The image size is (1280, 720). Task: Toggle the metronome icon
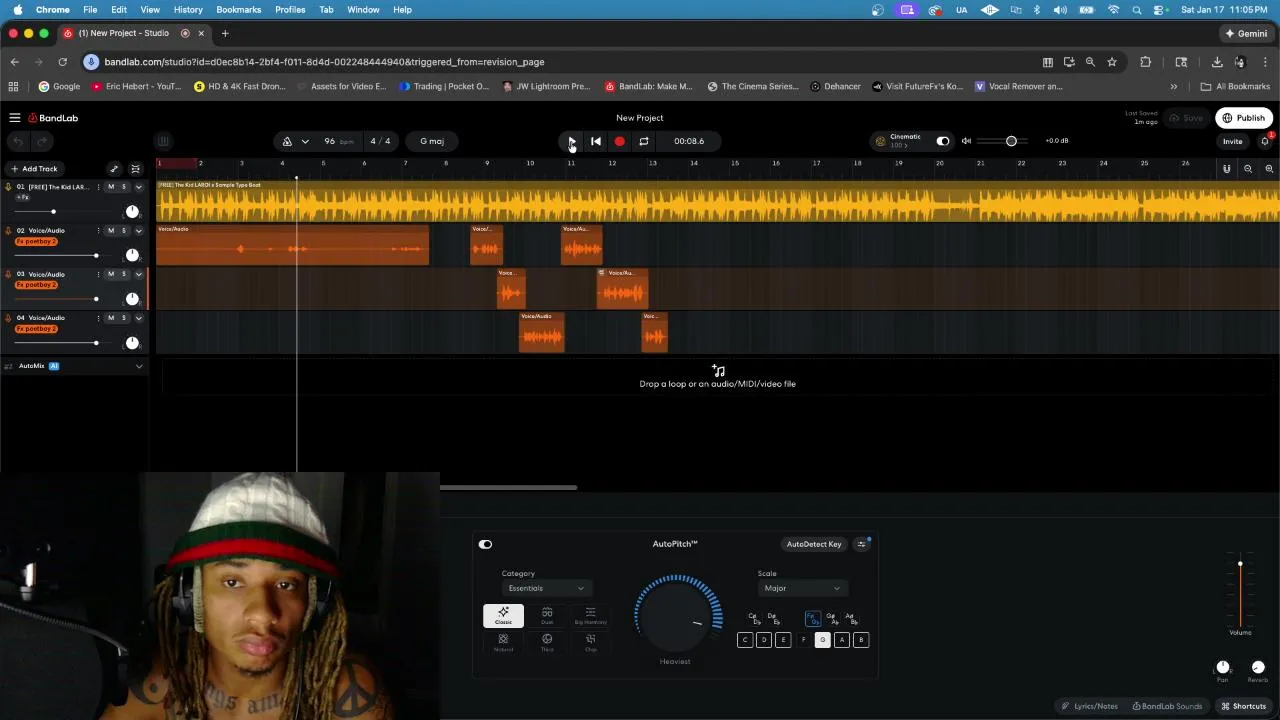click(x=287, y=141)
